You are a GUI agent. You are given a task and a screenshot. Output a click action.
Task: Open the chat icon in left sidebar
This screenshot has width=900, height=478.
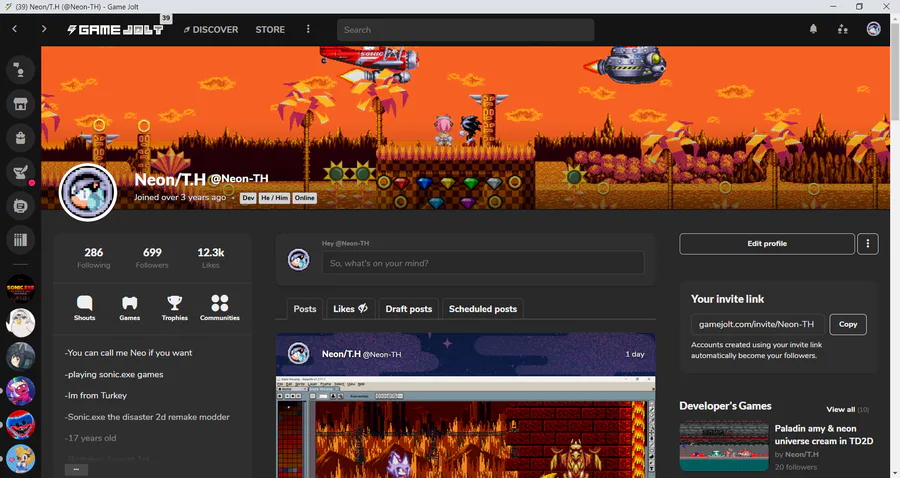click(x=20, y=70)
